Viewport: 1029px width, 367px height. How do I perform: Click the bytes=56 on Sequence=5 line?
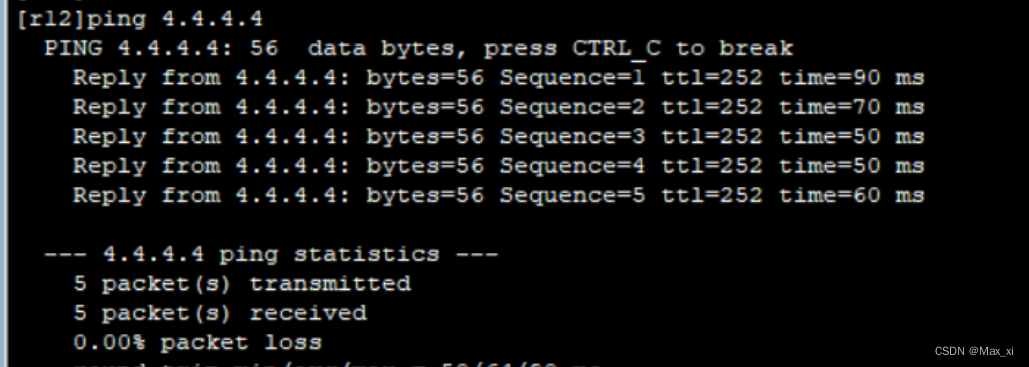tap(425, 196)
